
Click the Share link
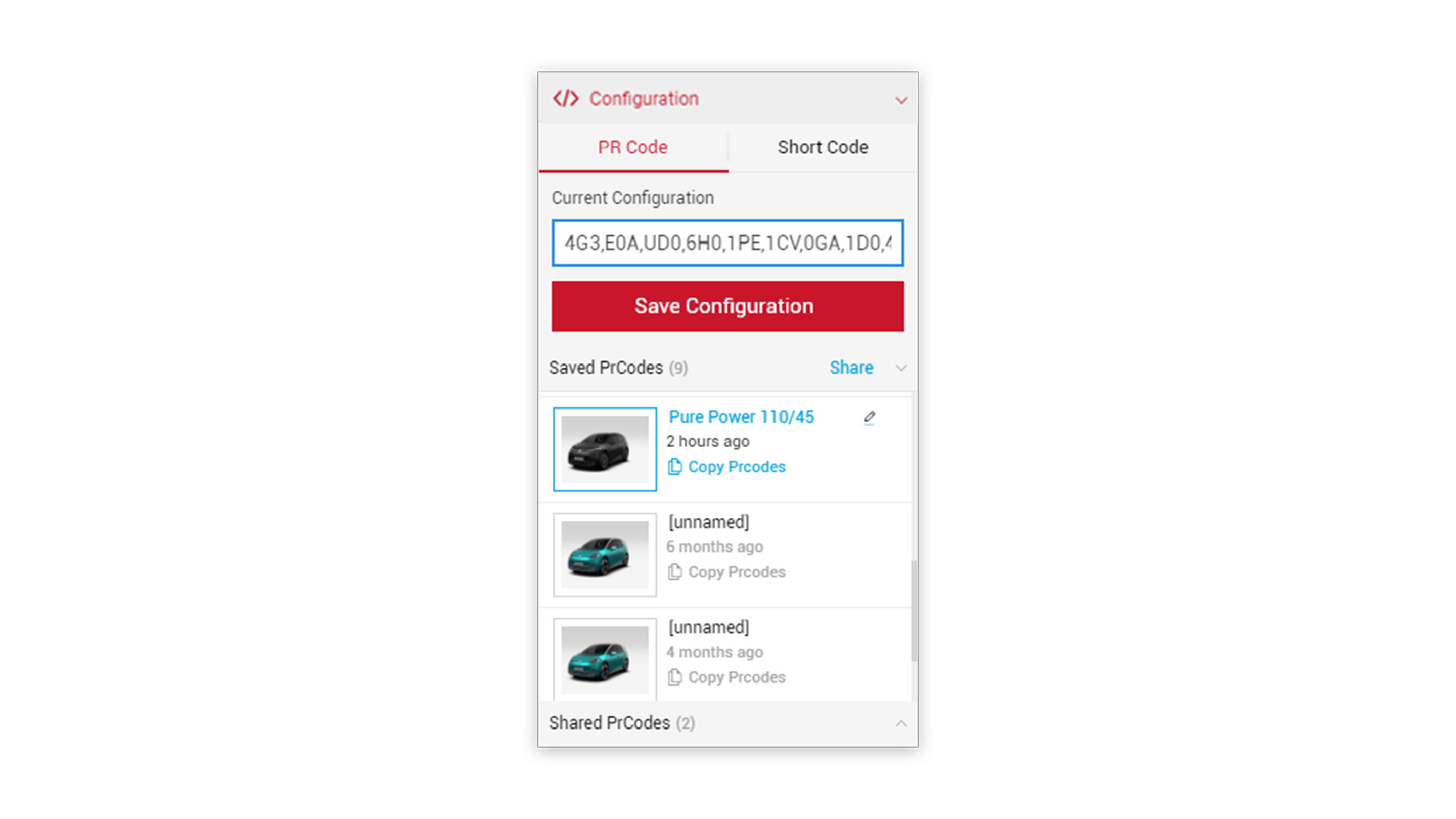tap(851, 368)
